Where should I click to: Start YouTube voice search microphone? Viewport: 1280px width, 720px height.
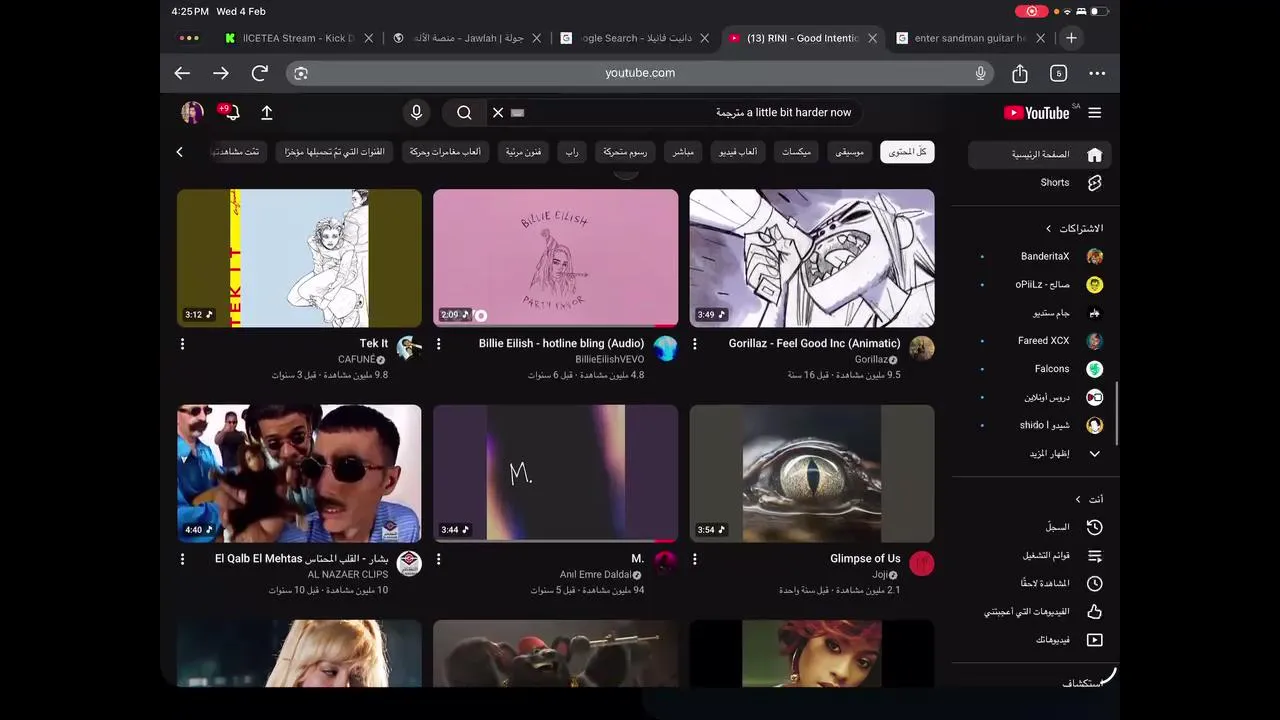[416, 113]
